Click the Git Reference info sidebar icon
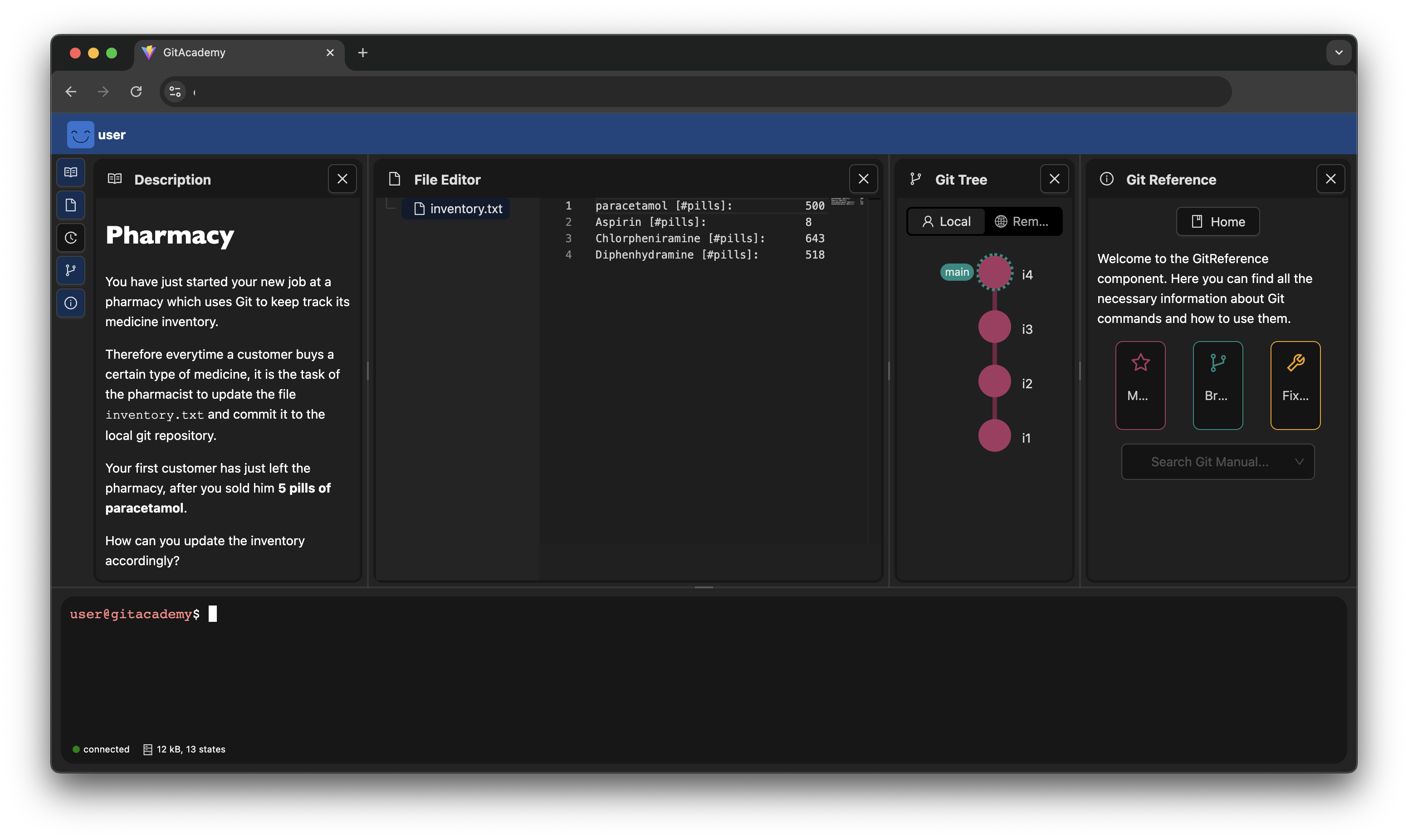The width and height of the screenshot is (1408, 840). [x=71, y=303]
